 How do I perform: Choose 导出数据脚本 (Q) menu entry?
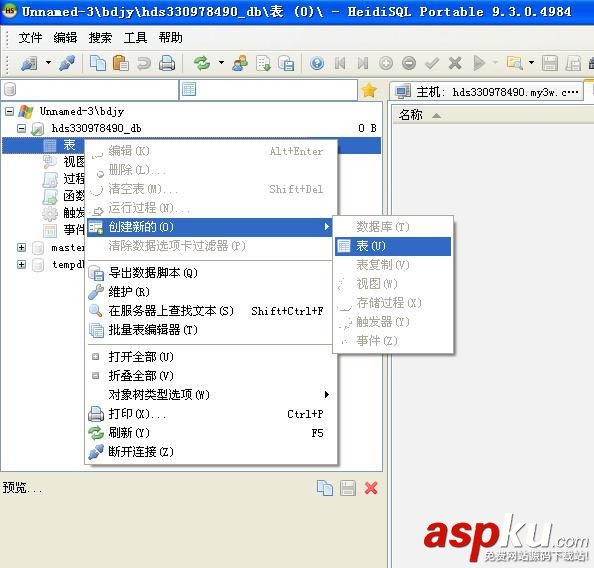click(209, 273)
